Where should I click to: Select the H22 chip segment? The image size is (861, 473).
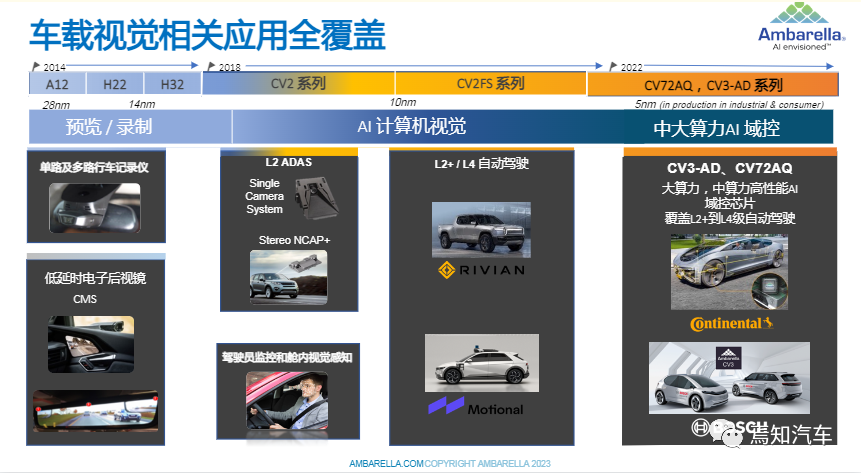coord(115,85)
